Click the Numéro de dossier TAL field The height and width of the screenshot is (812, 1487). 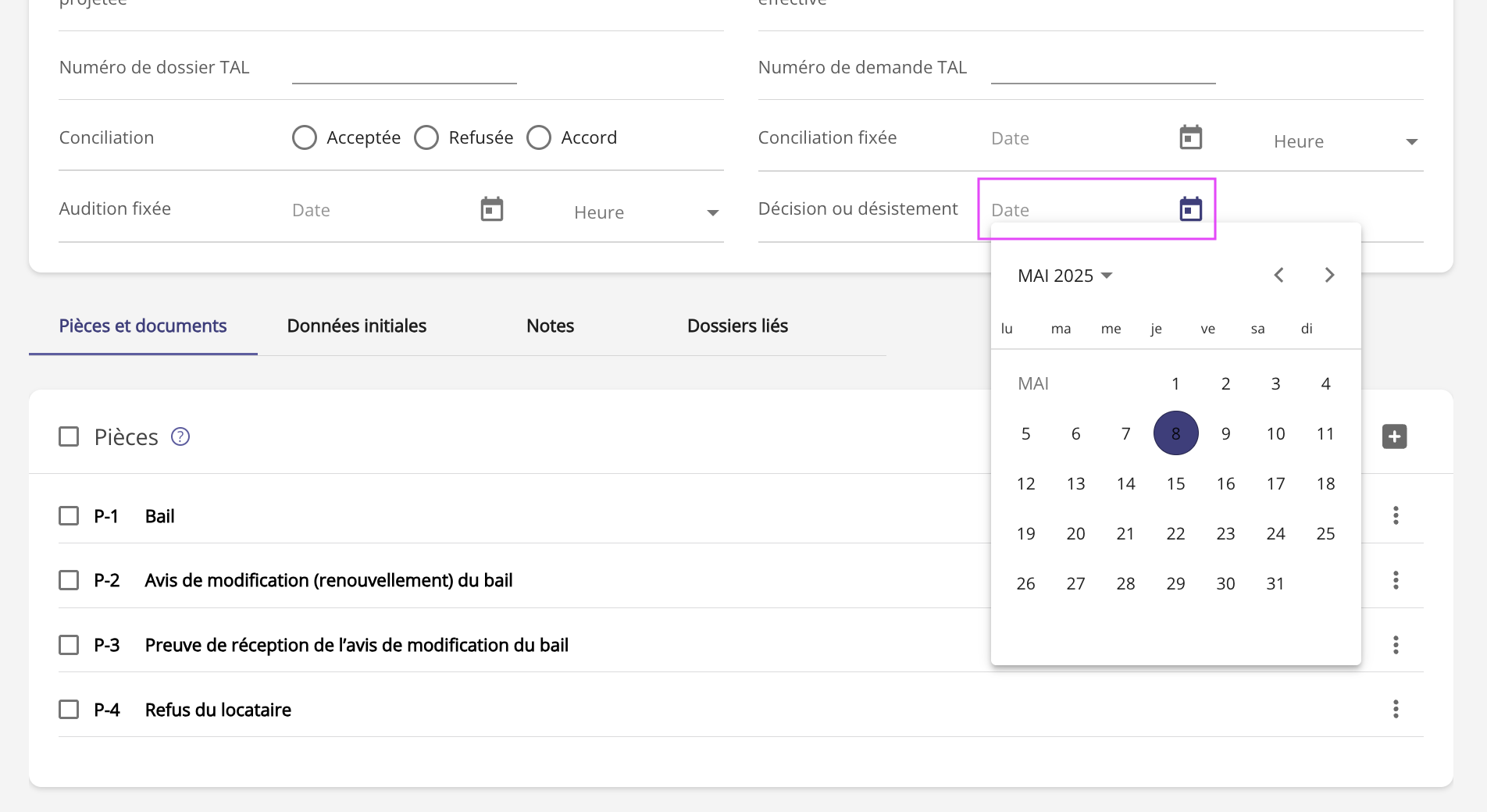[404, 68]
